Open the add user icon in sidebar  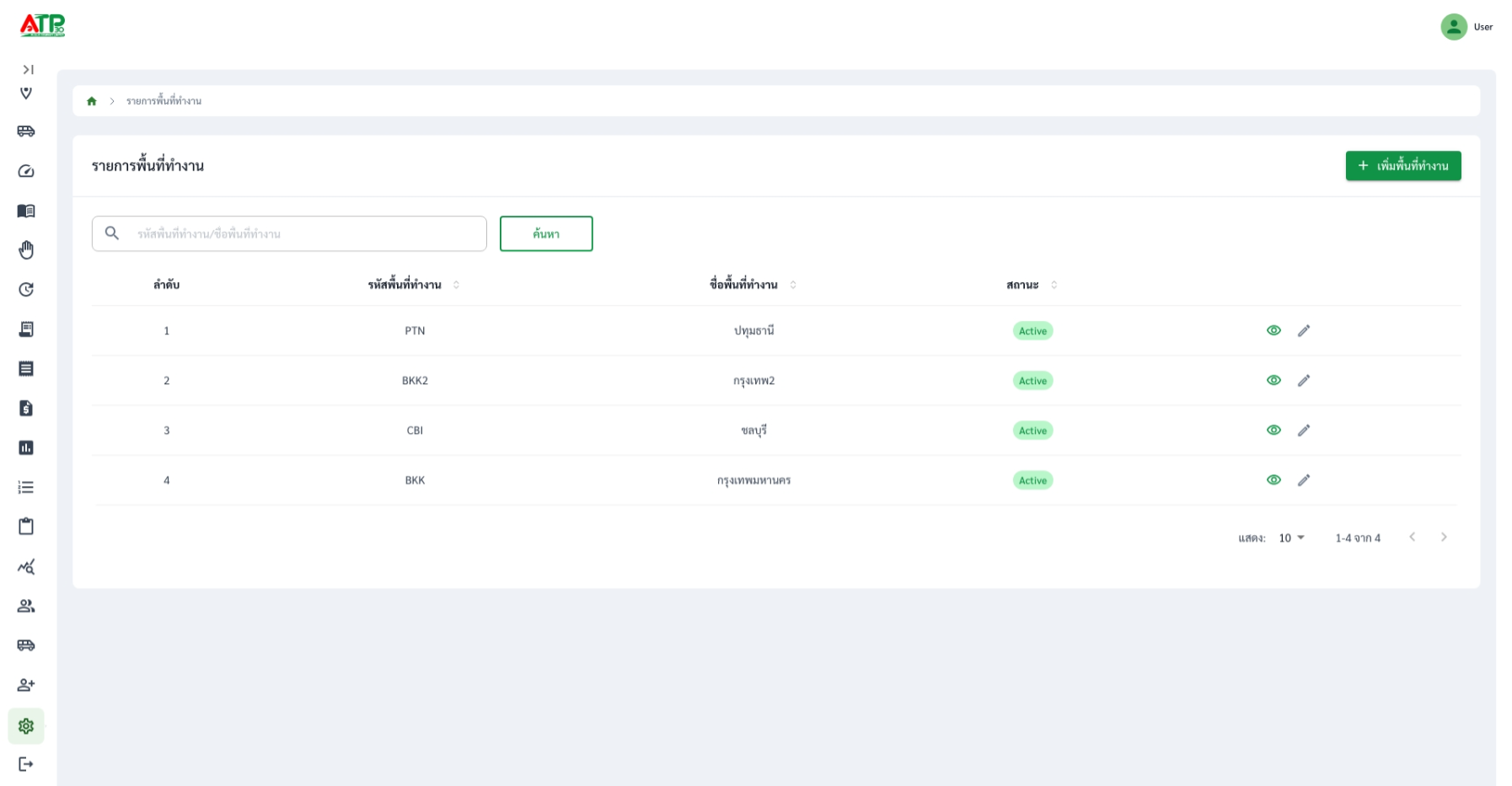pos(26,685)
